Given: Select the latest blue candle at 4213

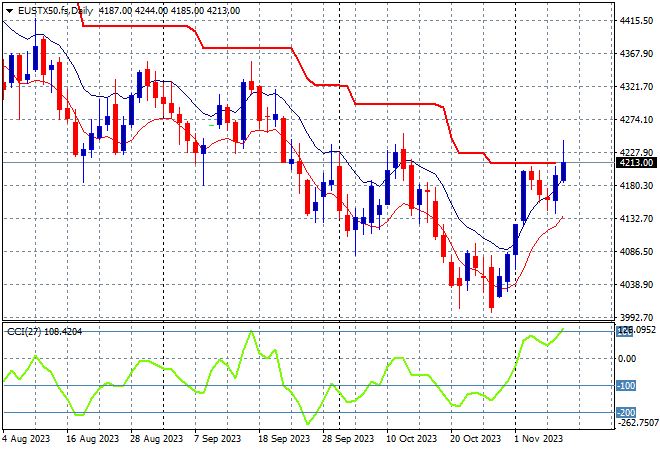Looking at the screenshot, I should click(x=563, y=171).
